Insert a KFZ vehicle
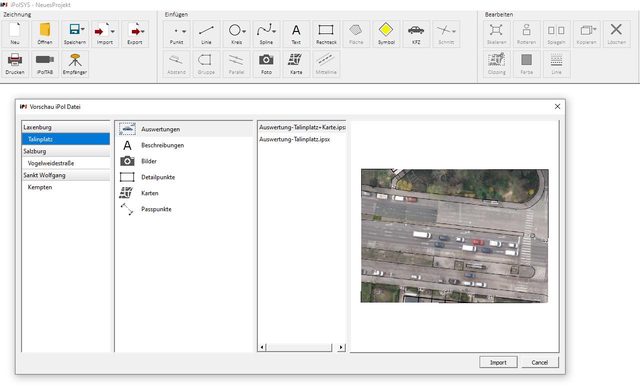Image resolution: width=640 pixels, height=387 pixels. pos(416,33)
